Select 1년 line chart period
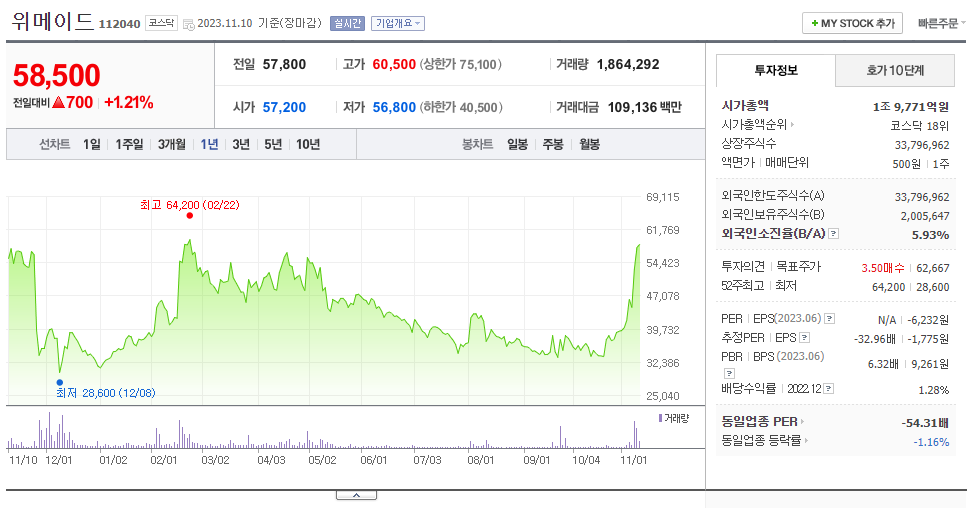 (x=210, y=144)
